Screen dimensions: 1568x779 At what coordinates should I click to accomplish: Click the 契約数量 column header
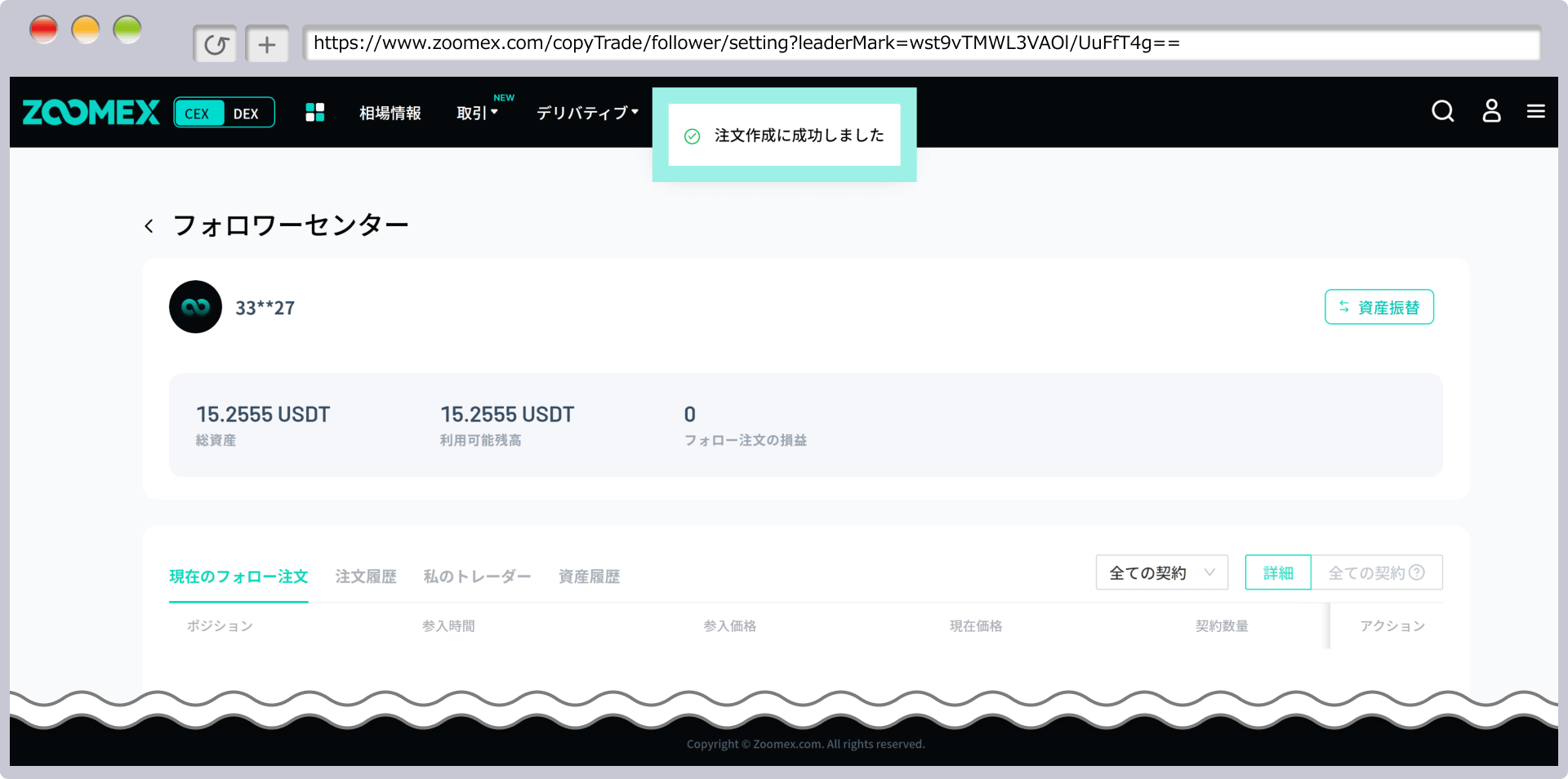1222,625
